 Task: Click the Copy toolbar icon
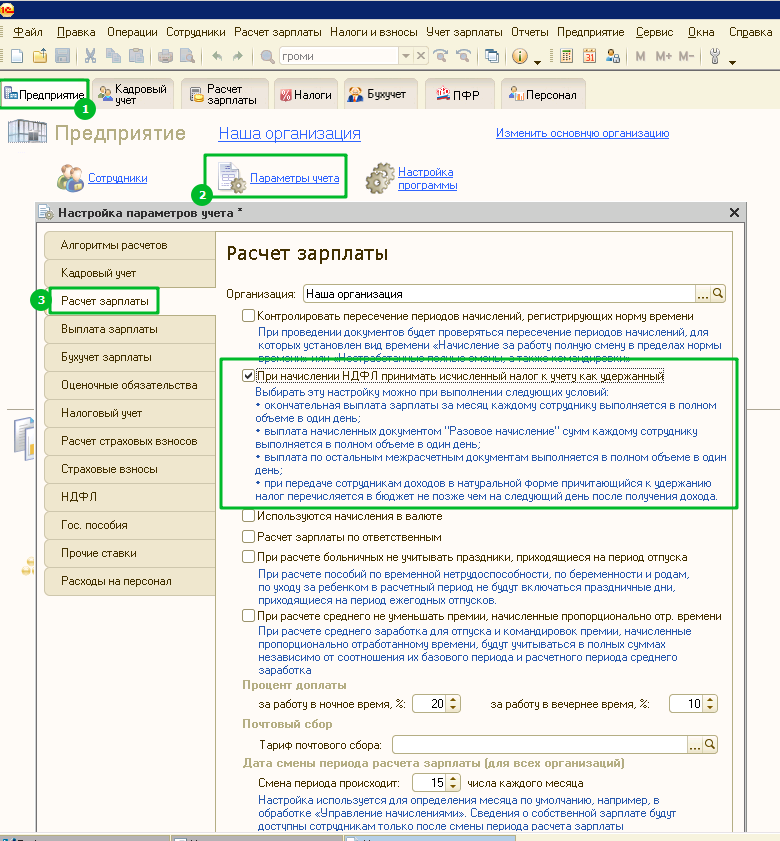113,56
